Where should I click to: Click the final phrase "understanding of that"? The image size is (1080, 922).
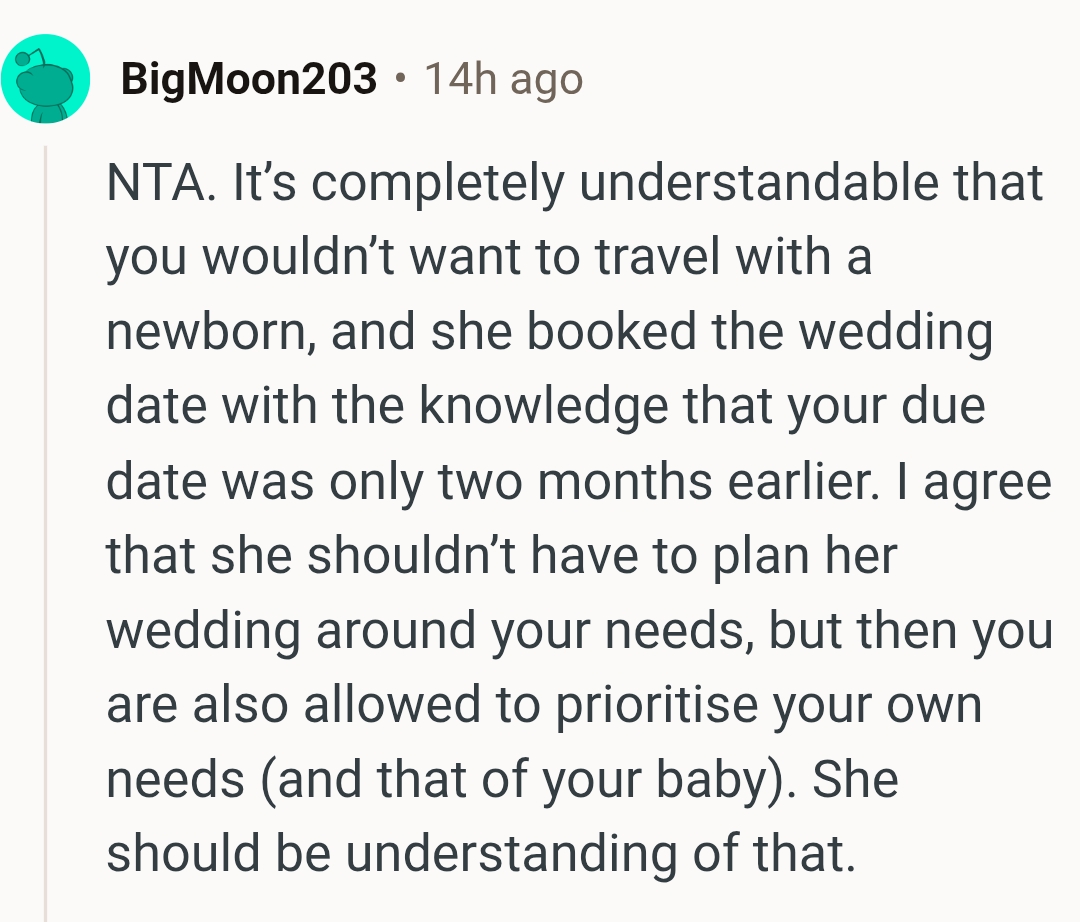point(599,853)
